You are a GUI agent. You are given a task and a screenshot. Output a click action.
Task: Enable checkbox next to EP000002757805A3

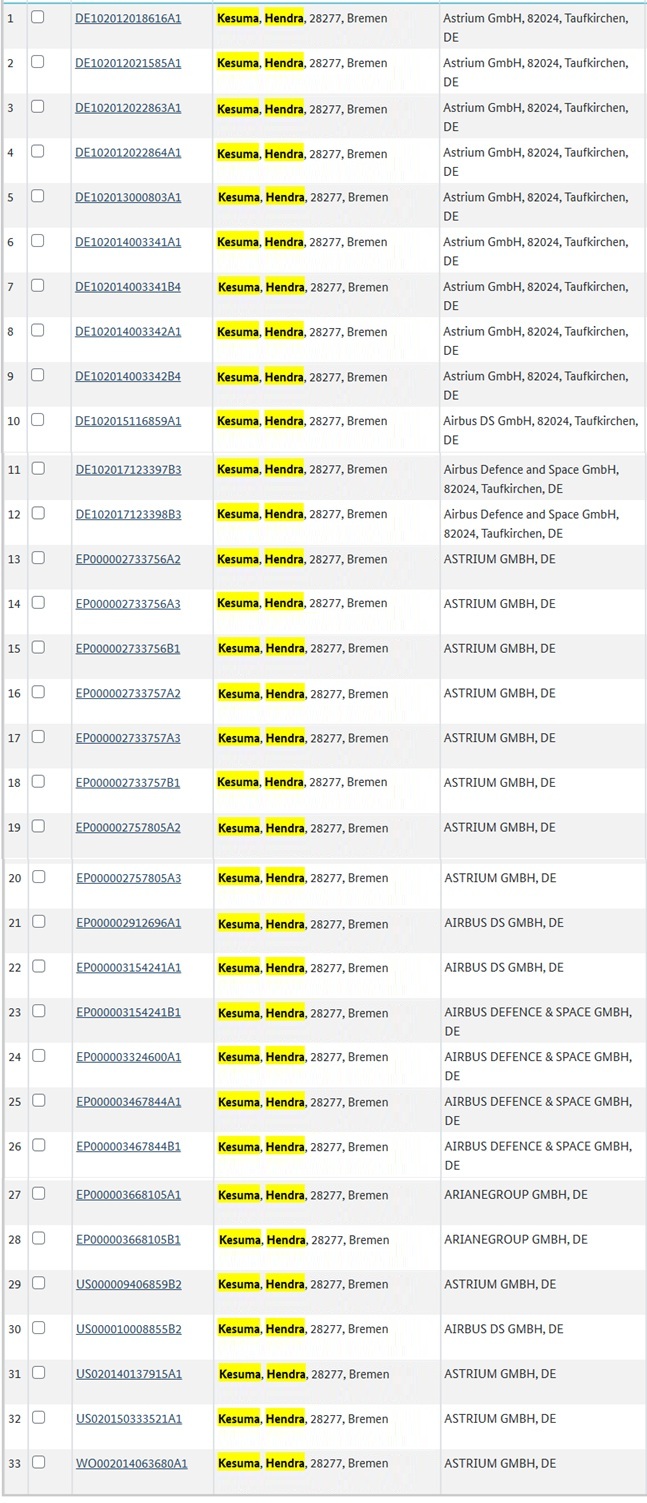(x=38, y=877)
